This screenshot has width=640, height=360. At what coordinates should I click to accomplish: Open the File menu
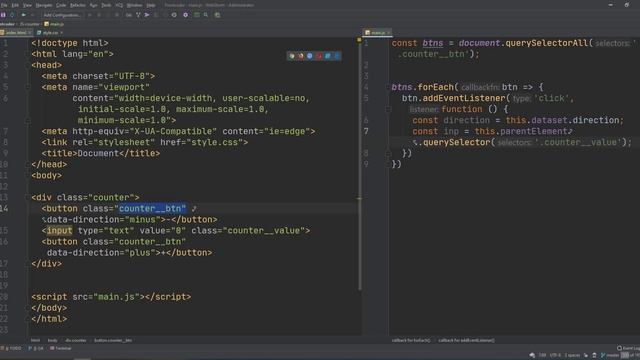point(4,5)
